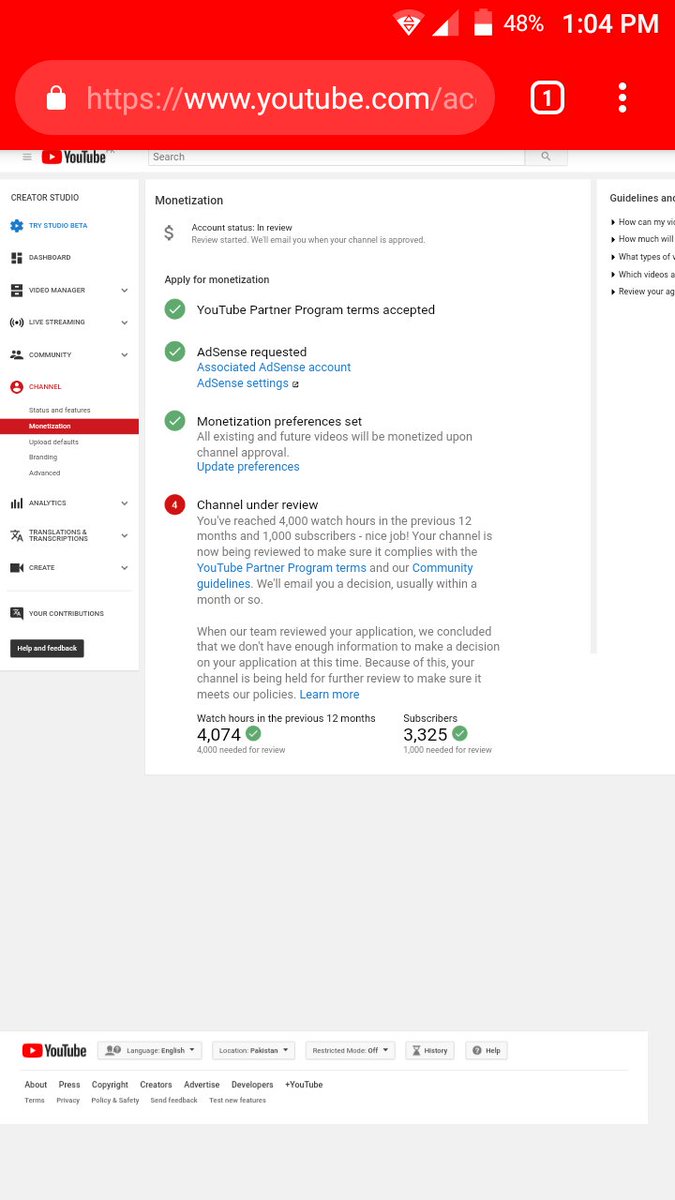Open the footer Test new features link
Screen dimensions: 675x1200
[237, 1101]
